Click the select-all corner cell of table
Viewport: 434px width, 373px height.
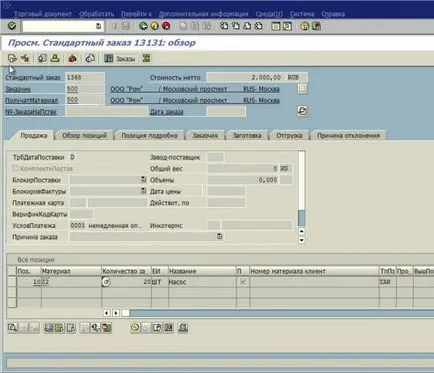[12, 271]
